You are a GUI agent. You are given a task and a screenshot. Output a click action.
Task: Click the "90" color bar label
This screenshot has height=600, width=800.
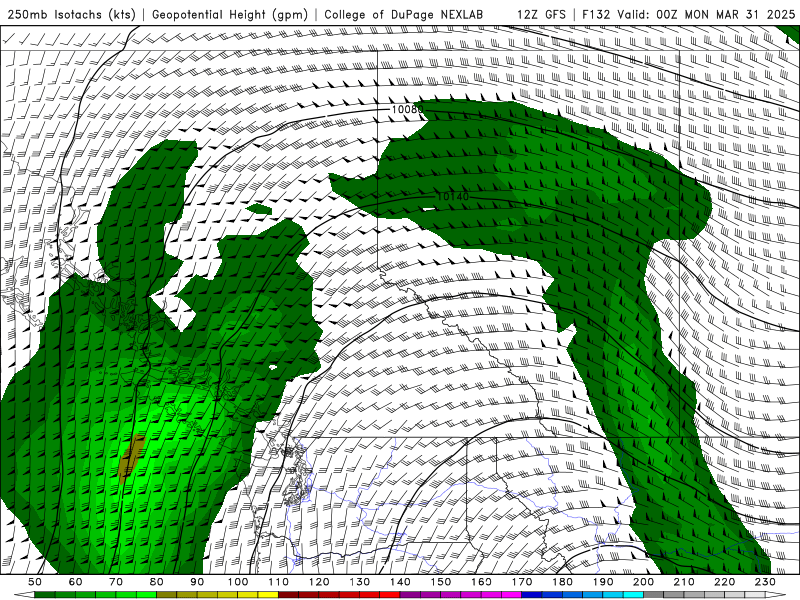(x=197, y=582)
